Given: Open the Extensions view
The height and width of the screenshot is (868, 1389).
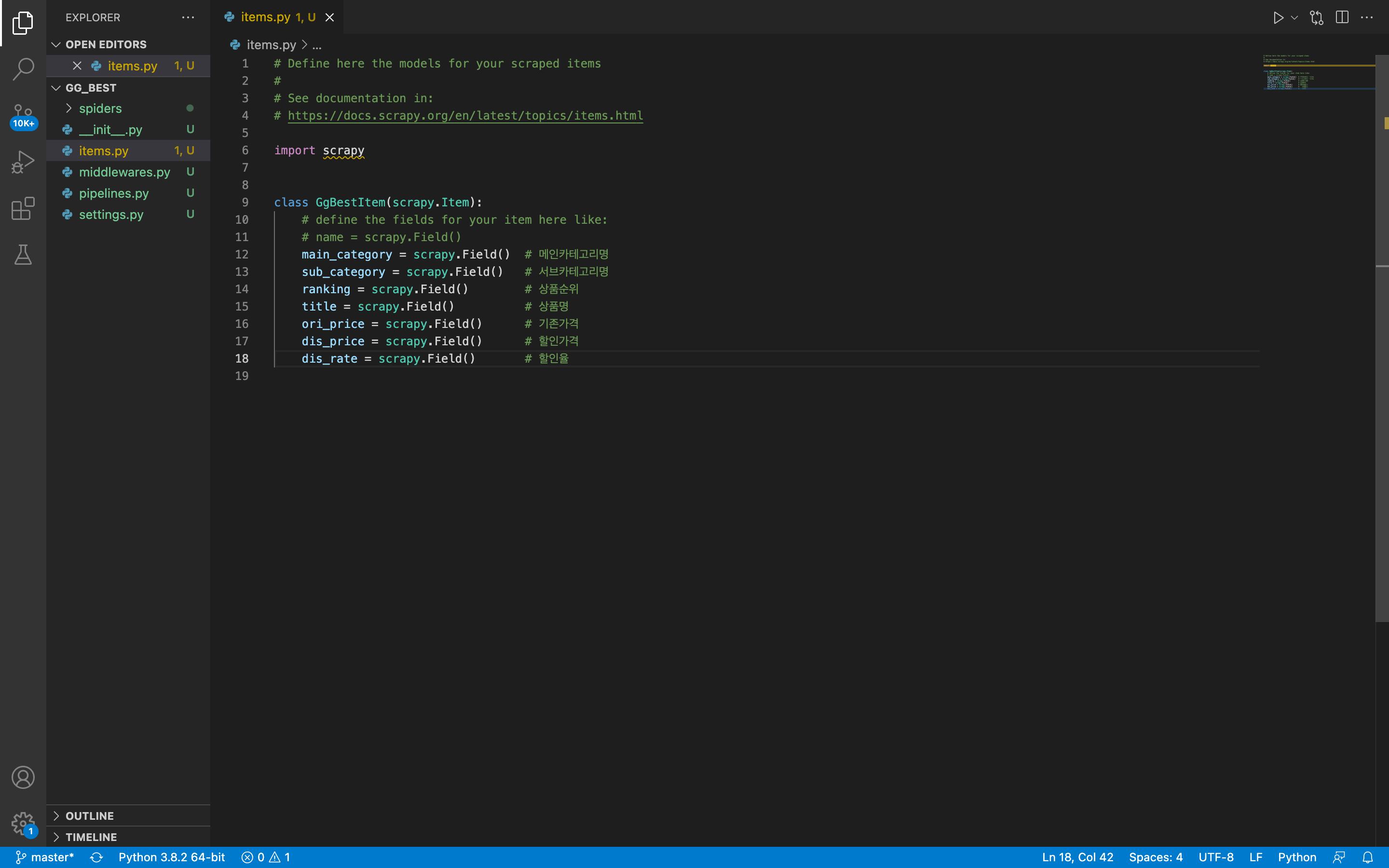Looking at the screenshot, I should click(23, 208).
